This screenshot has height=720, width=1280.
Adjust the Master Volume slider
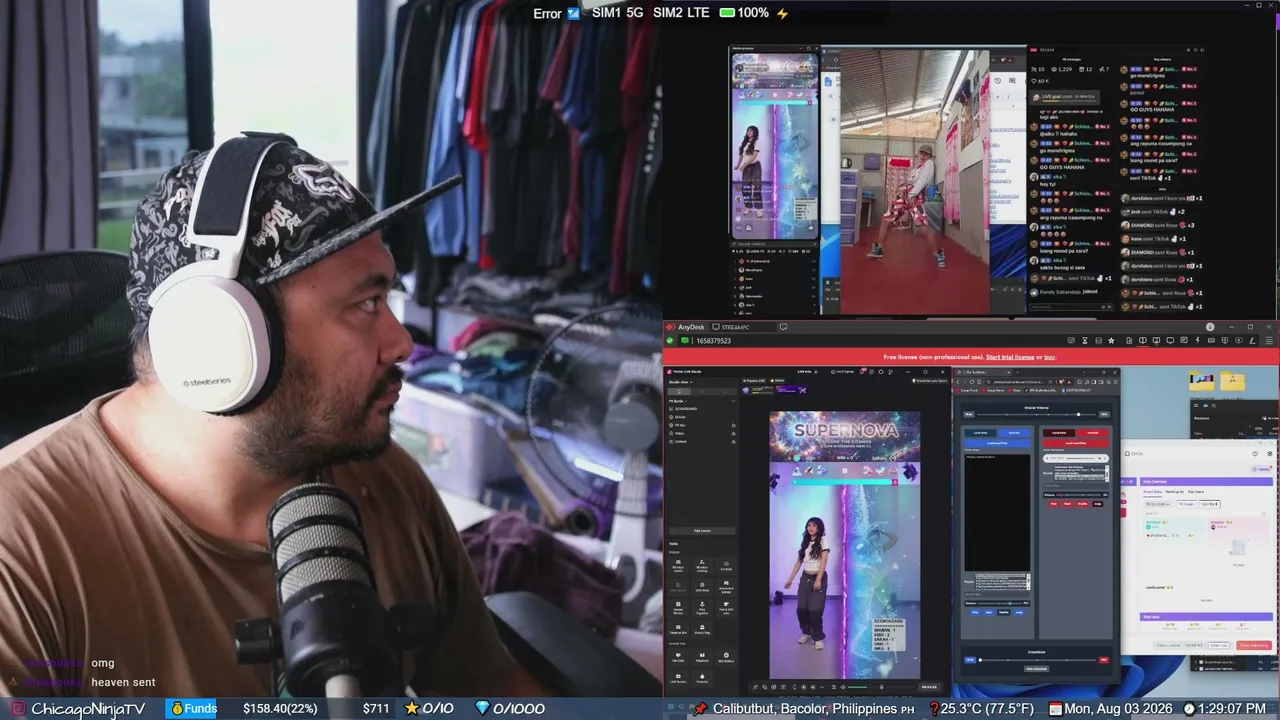(1036, 414)
